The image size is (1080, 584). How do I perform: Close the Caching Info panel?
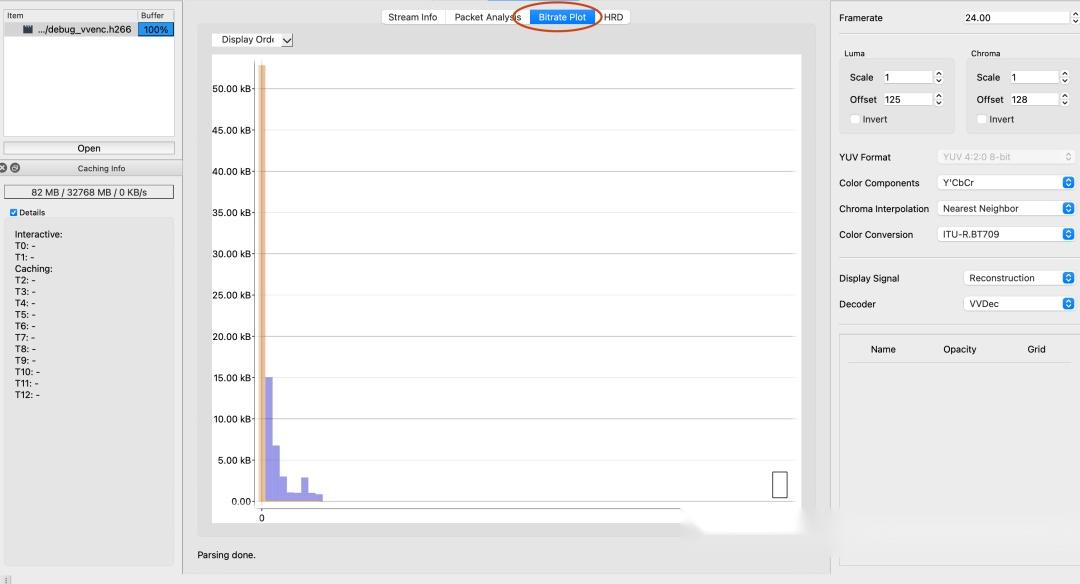[3, 168]
